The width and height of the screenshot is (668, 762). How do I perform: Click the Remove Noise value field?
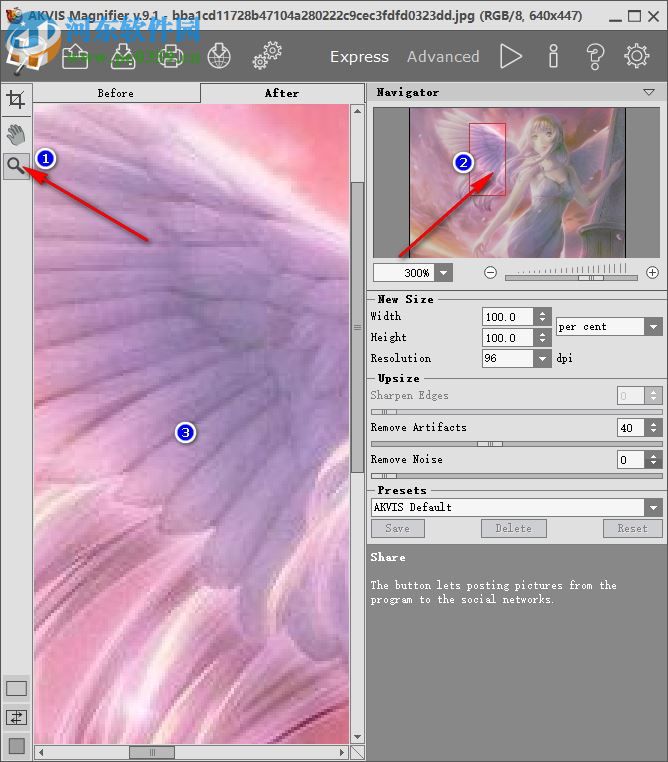pyautogui.click(x=631, y=459)
